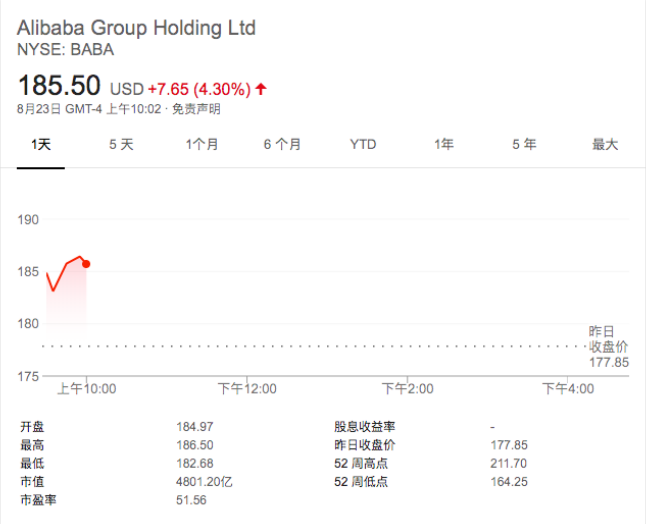
Task: Open the 1个月 chart range
Action: click(201, 145)
